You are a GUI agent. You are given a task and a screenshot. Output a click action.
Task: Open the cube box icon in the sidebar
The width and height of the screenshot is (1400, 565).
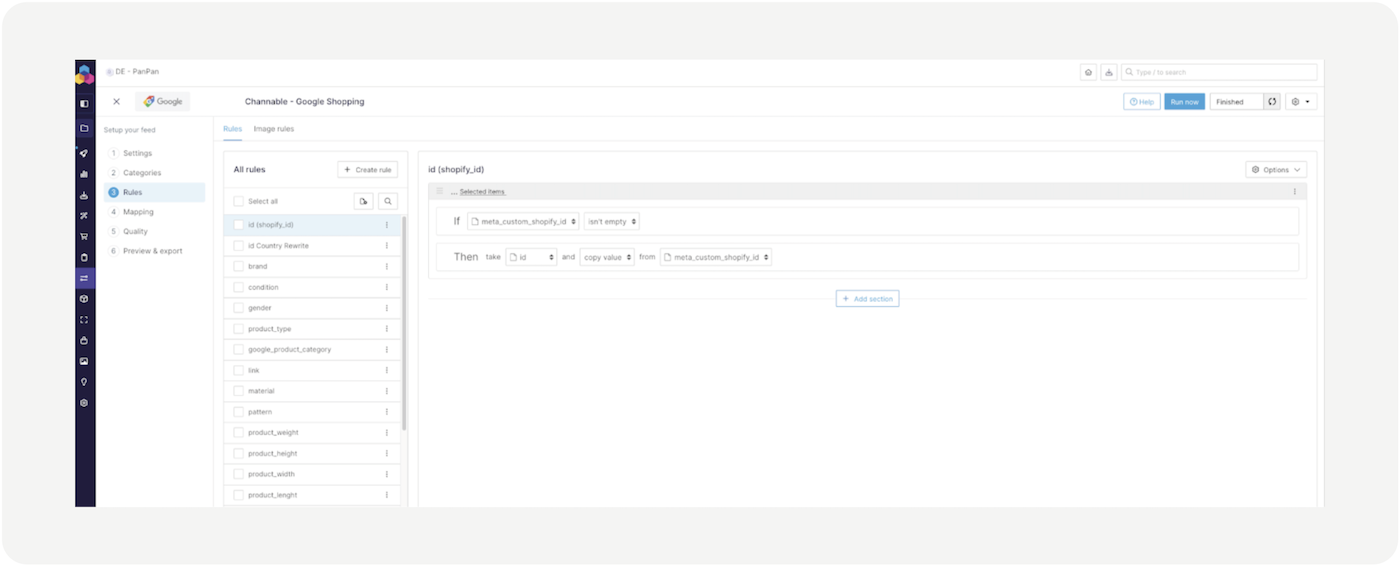pos(85,299)
